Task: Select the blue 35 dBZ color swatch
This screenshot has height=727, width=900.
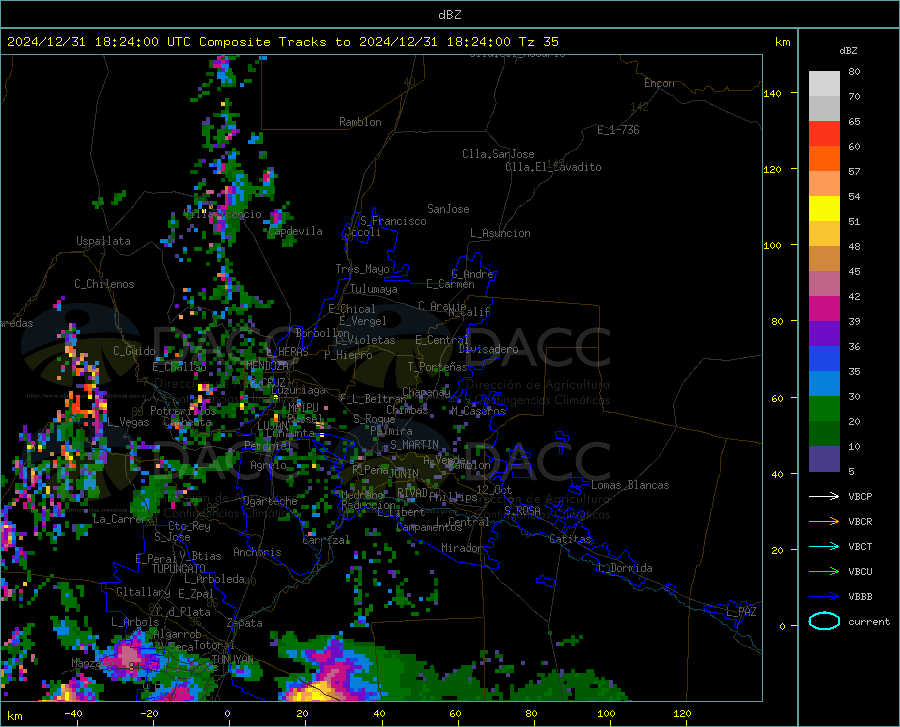Action: coord(824,359)
